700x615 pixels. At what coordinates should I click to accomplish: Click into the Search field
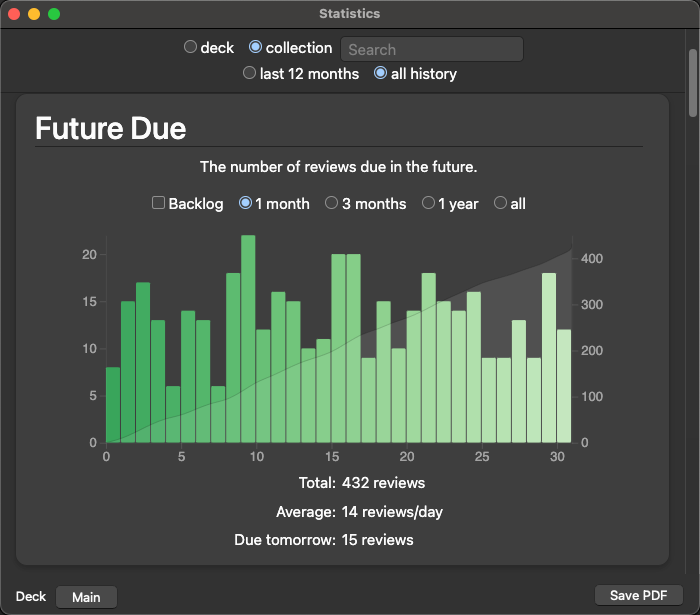coord(432,49)
